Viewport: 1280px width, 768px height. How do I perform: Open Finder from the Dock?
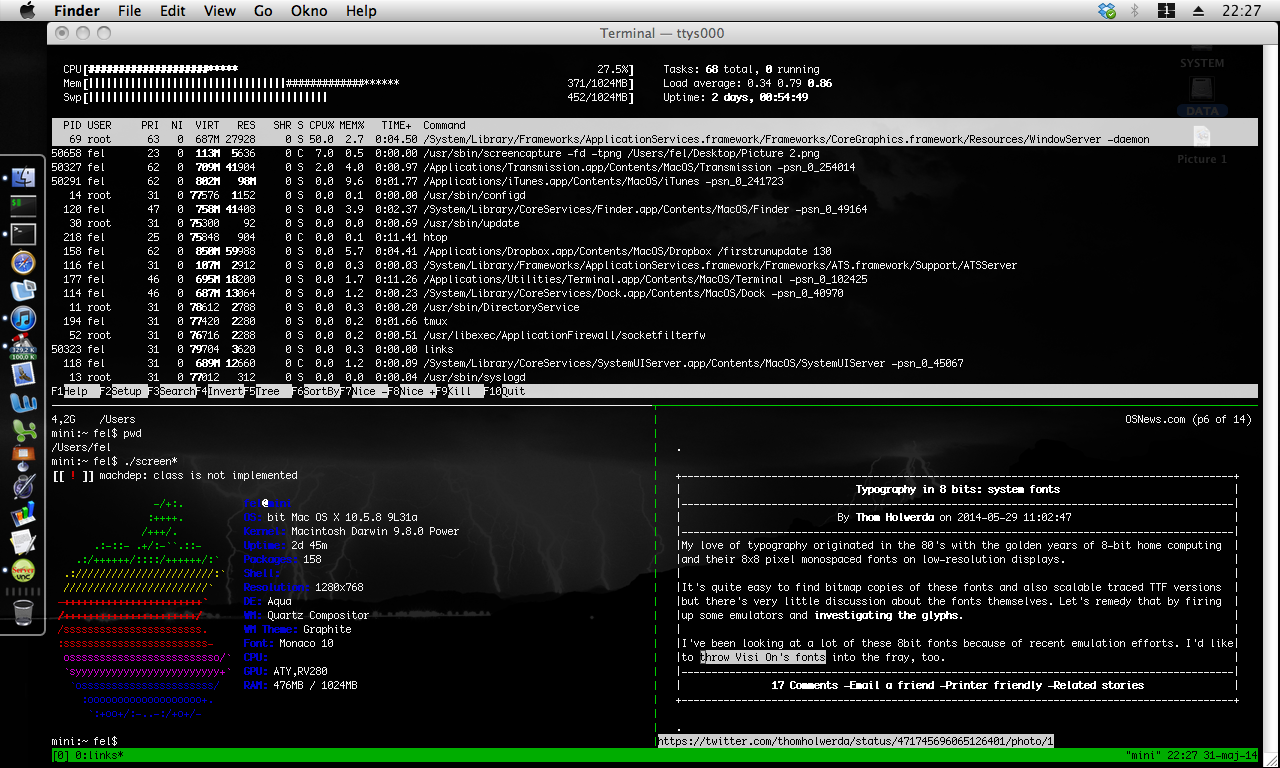pos(23,178)
